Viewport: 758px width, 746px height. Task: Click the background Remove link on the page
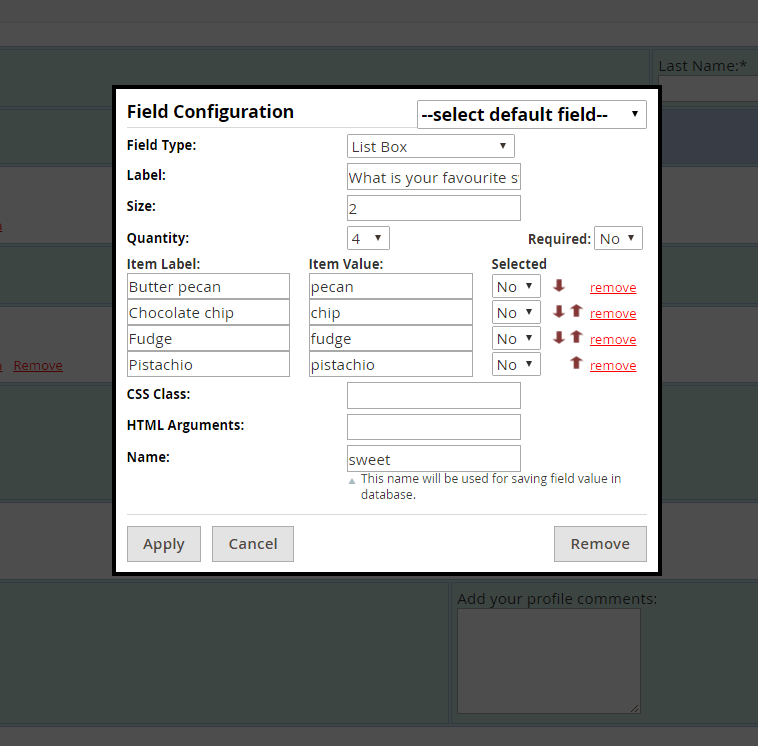coord(38,366)
